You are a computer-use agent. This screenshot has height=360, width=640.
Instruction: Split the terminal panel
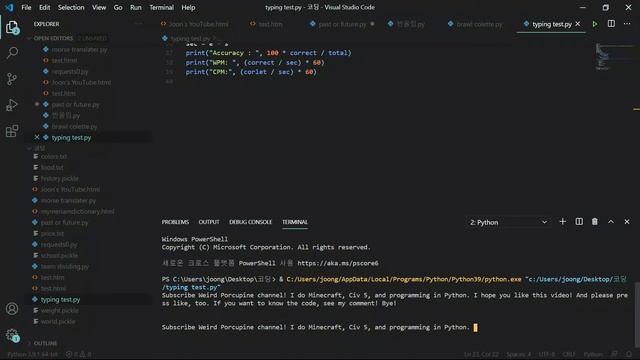coord(579,222)
